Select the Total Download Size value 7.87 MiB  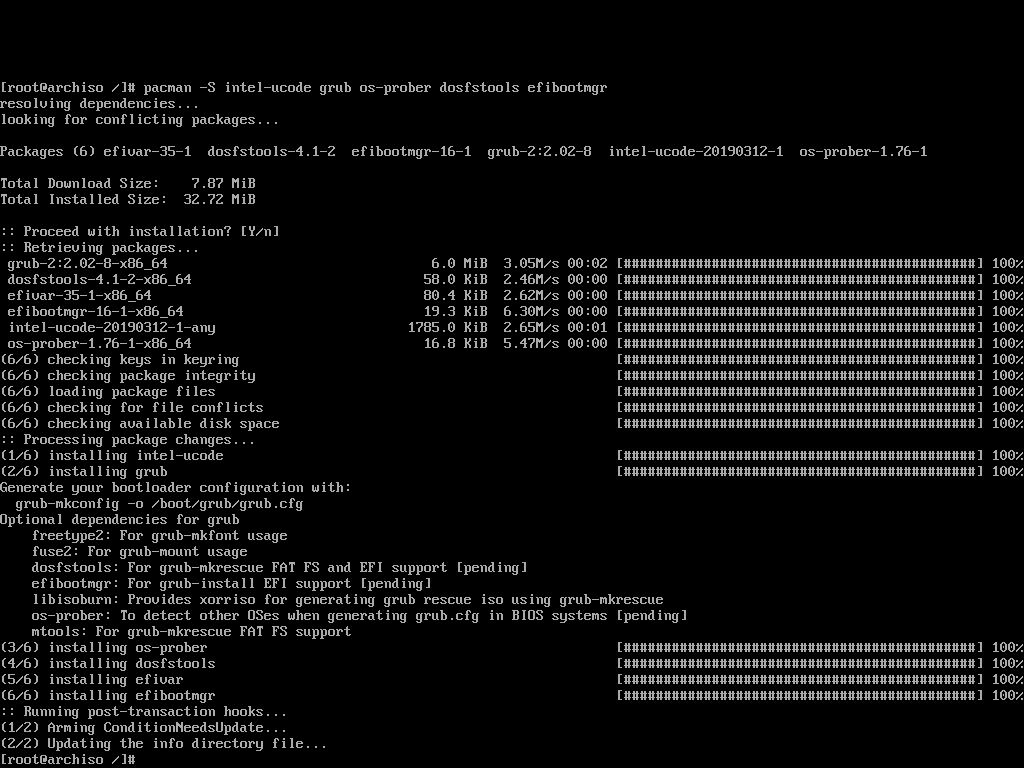pos(223,184)
